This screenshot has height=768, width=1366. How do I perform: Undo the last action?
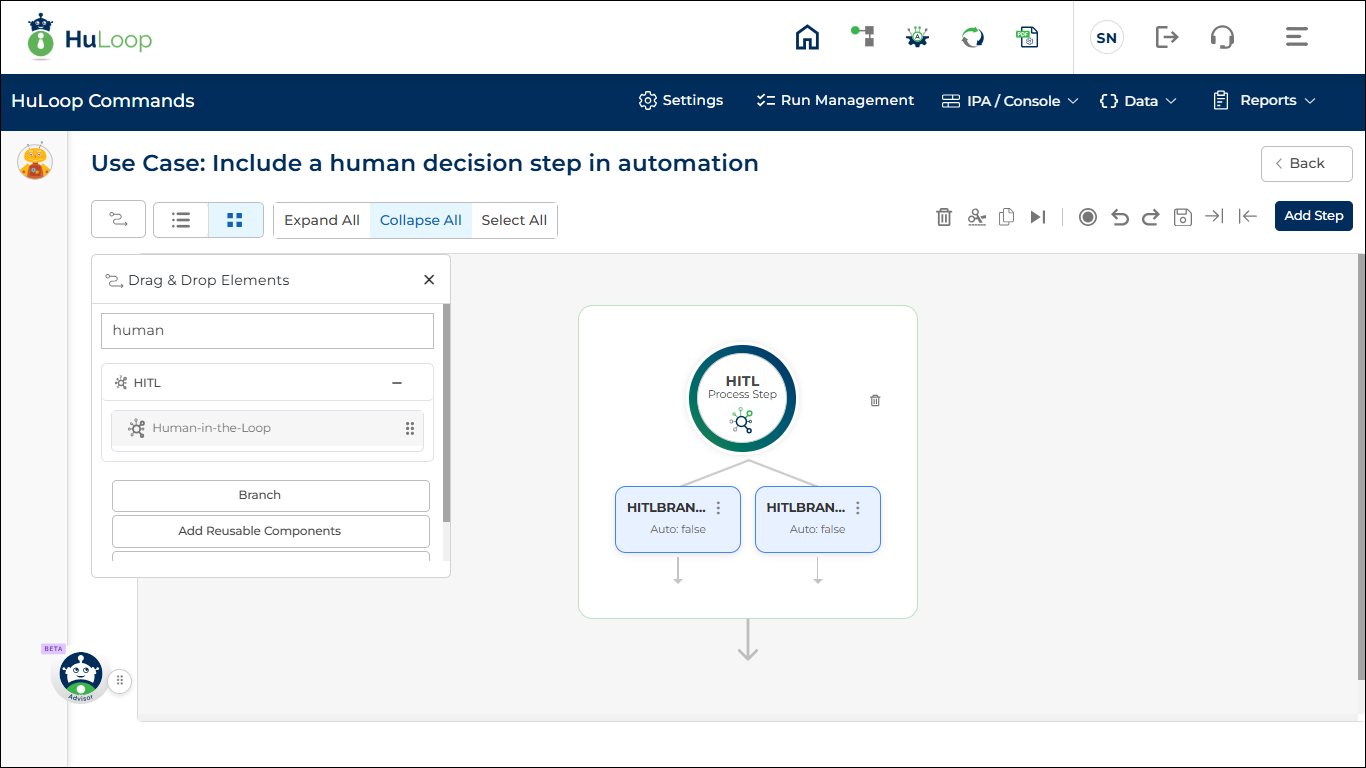pyautogui.click(x=1120, y=217)
